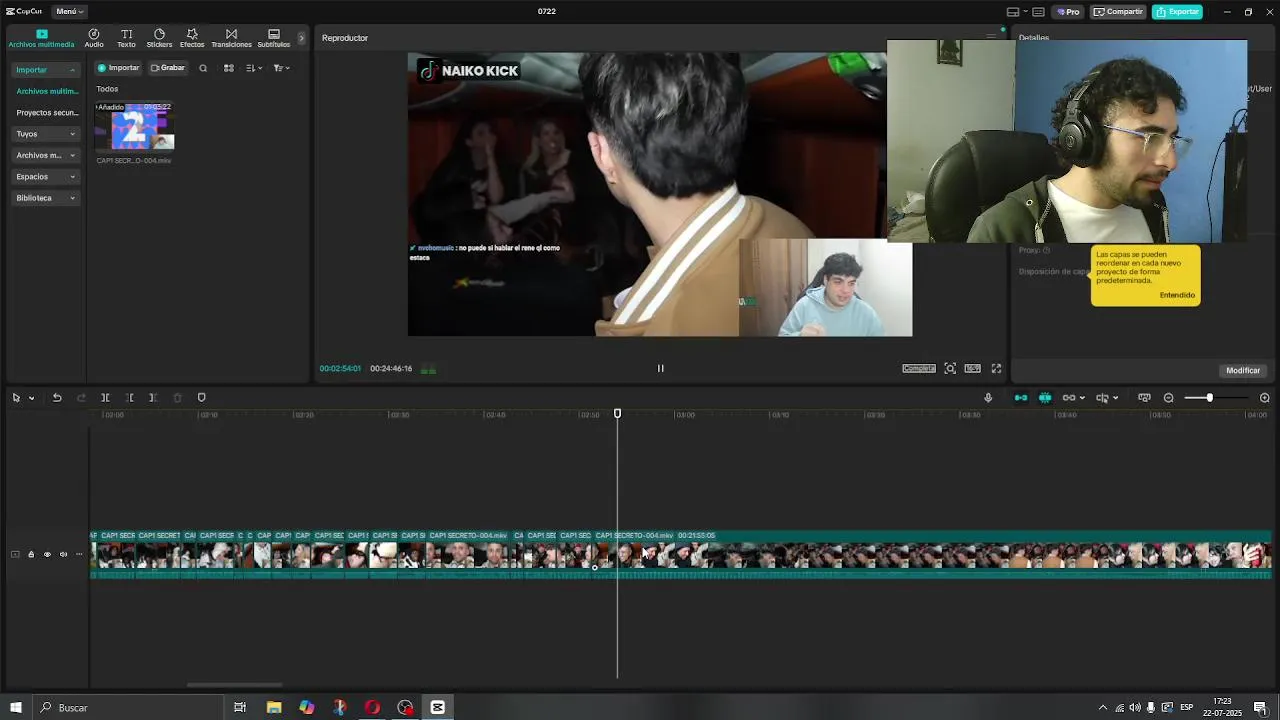This screenshot has width=1280, height=720.
Task: Open the Audio tab
Action: click(x=94, y=38)
